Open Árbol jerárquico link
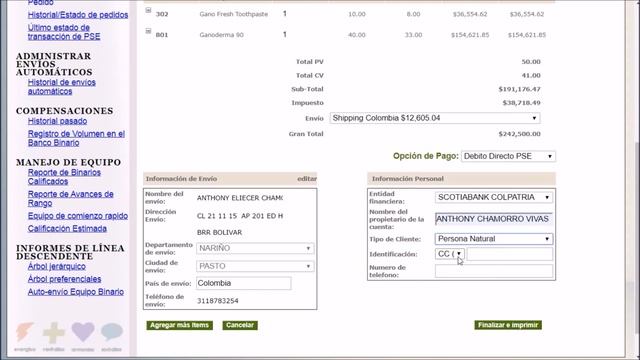 (x=57, y=267)
